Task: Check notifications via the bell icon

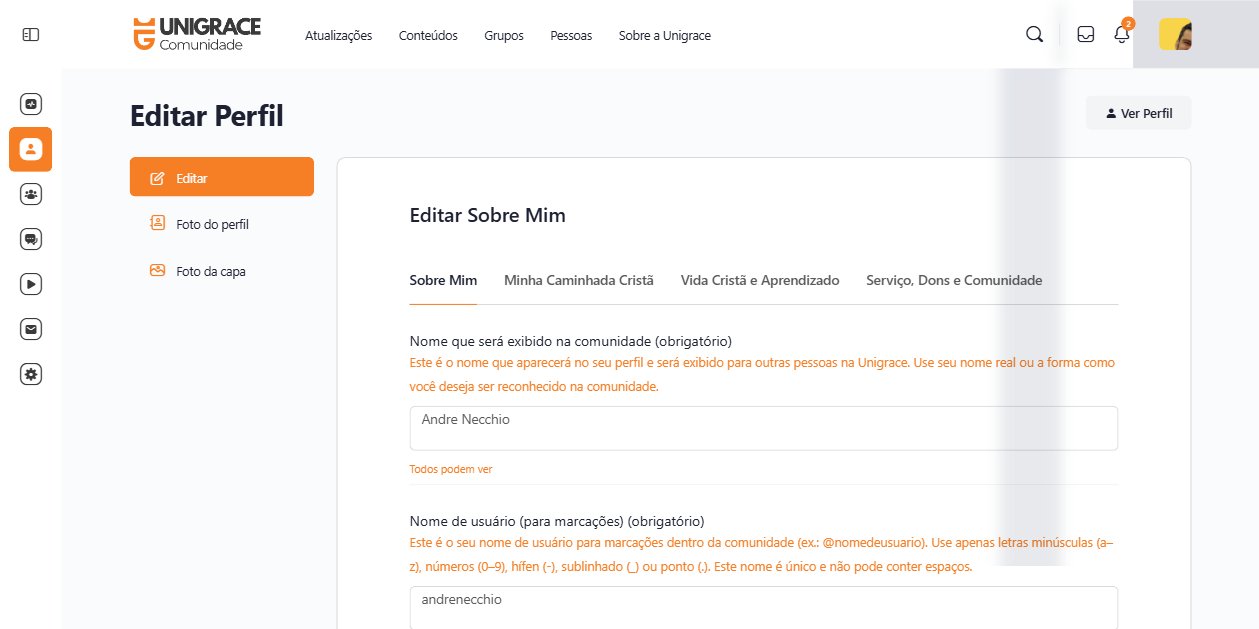Action: pyautogui.click(x=1121, y=33)
